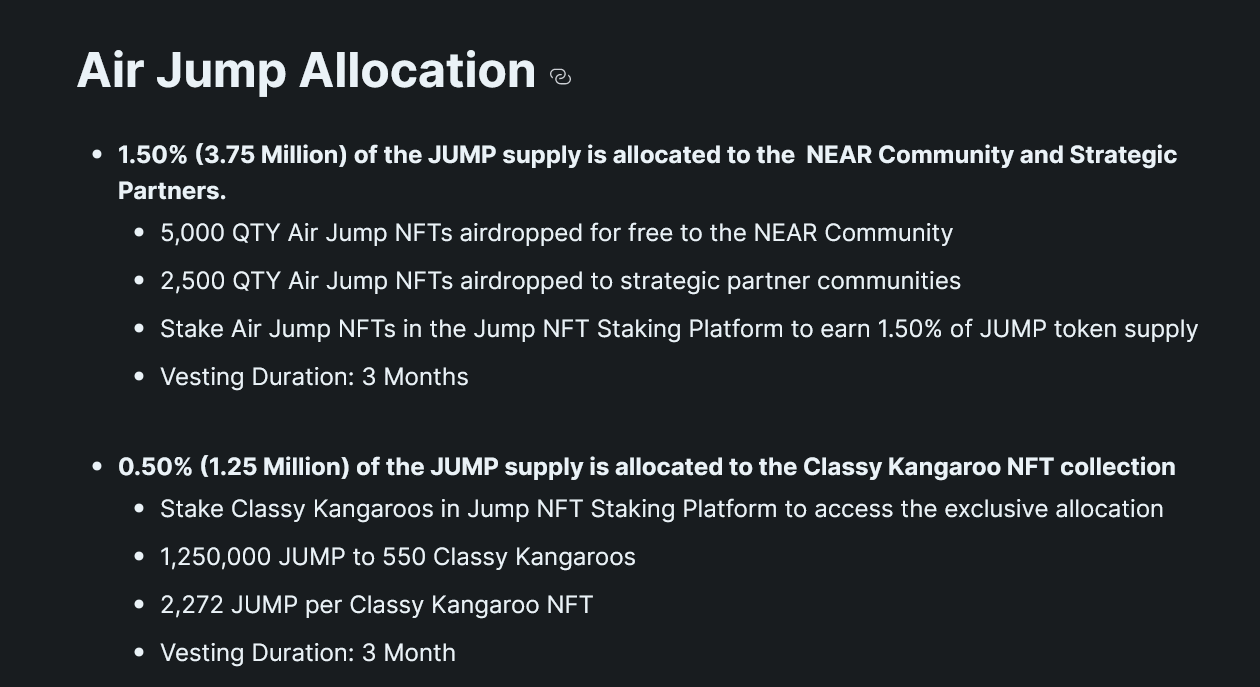Click the Classy Kangaroo NFT collection text
This screenshot has width=1260, height=687.
pyautogui.click(x=989, y=467)
